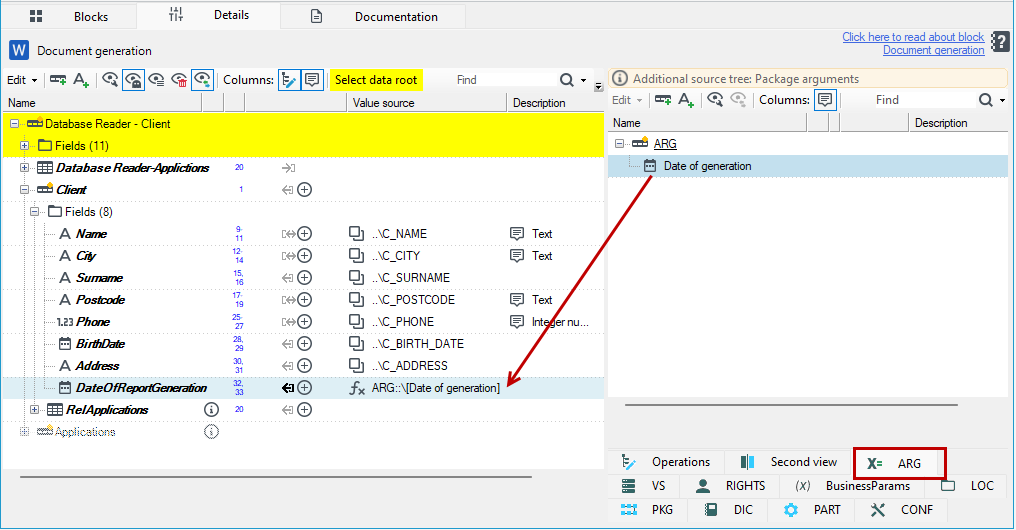Image resolution: width=1016 pixels, height=530 pixels.
Task: Open the Edit dropdown in left toolbar
Action: click(22, 80)
